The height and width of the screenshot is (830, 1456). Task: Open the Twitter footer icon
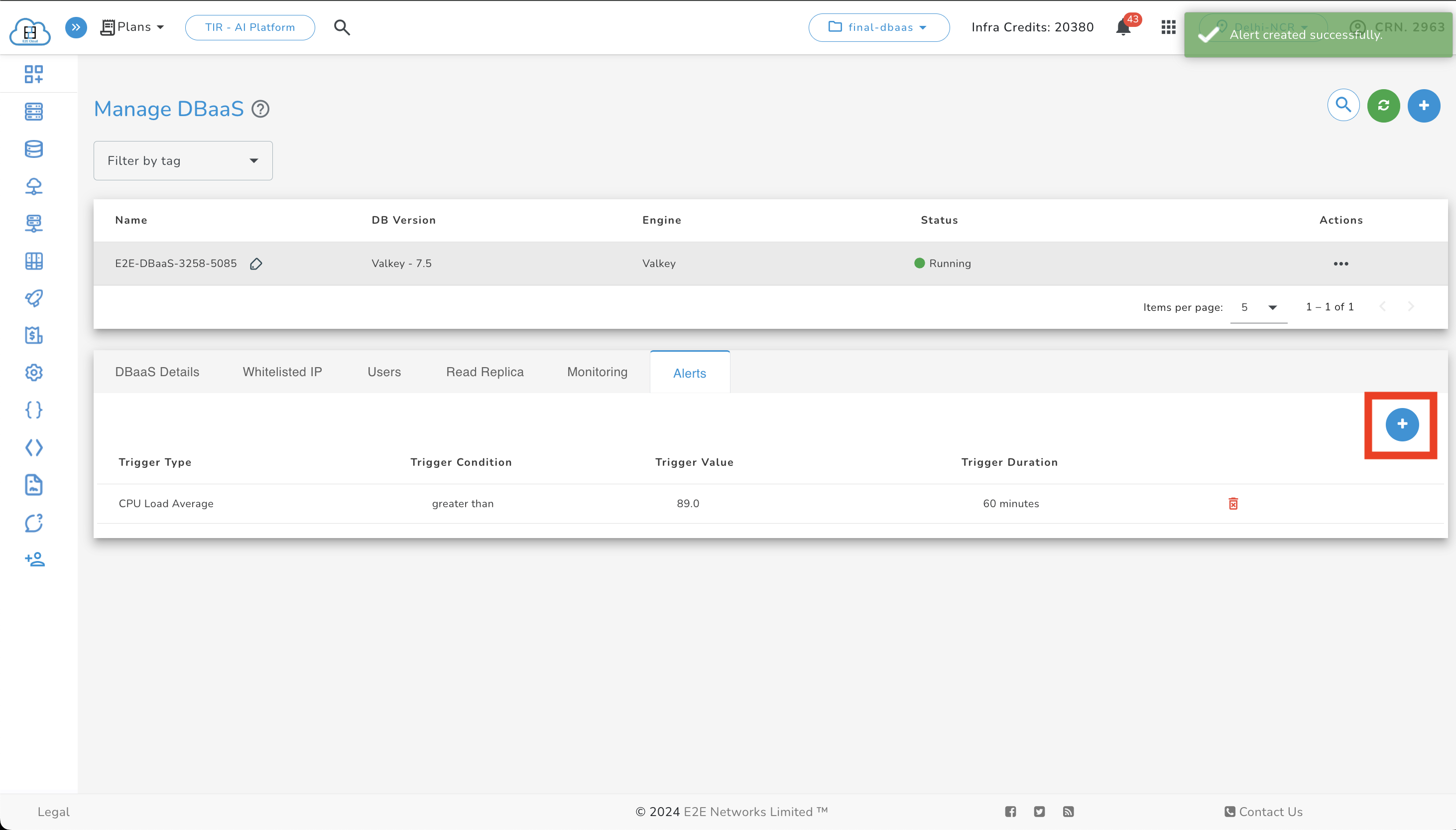pos(1040,812)
